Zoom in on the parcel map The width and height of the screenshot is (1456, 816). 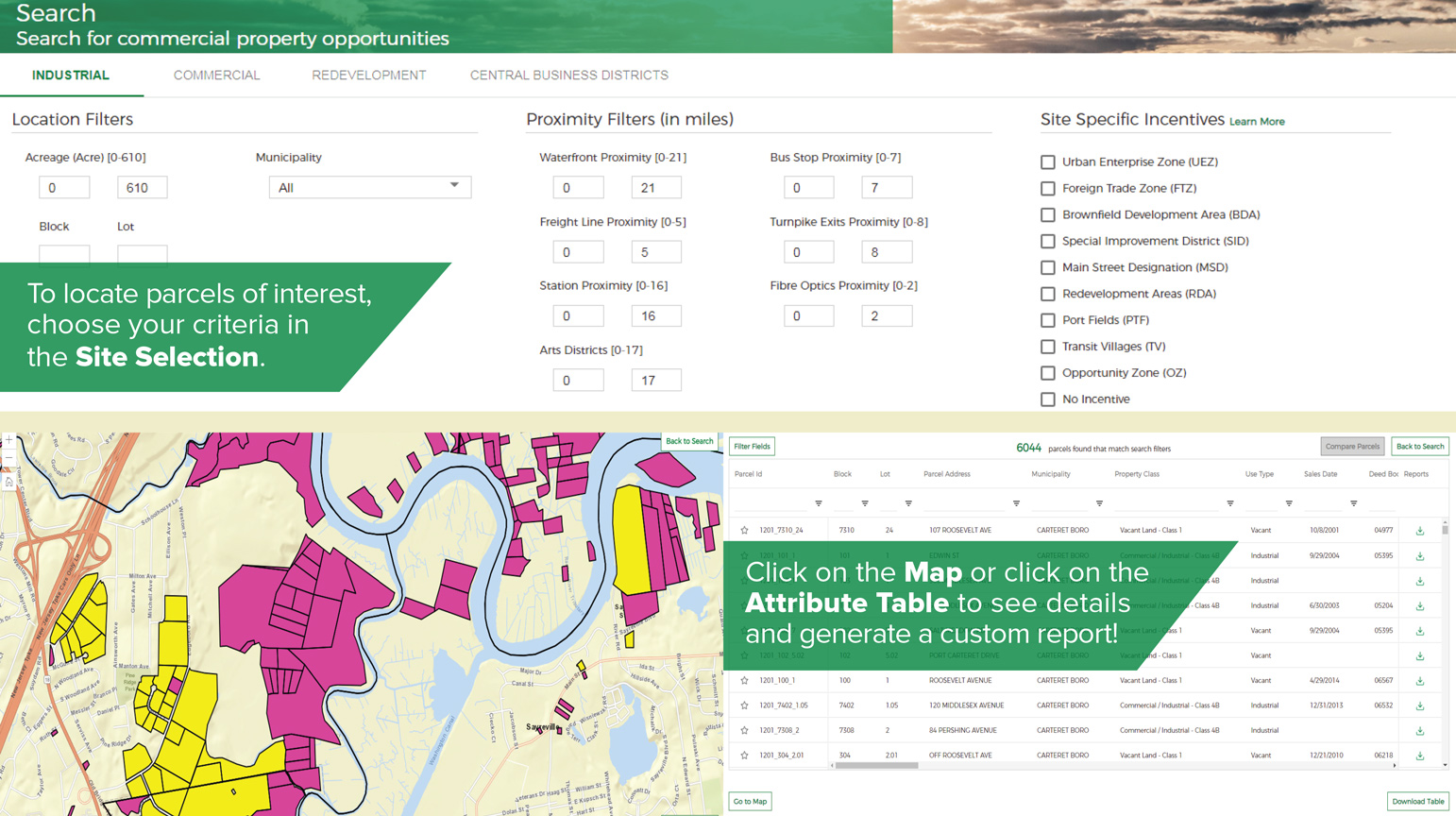pyautogui.click(x=8, y=442)
